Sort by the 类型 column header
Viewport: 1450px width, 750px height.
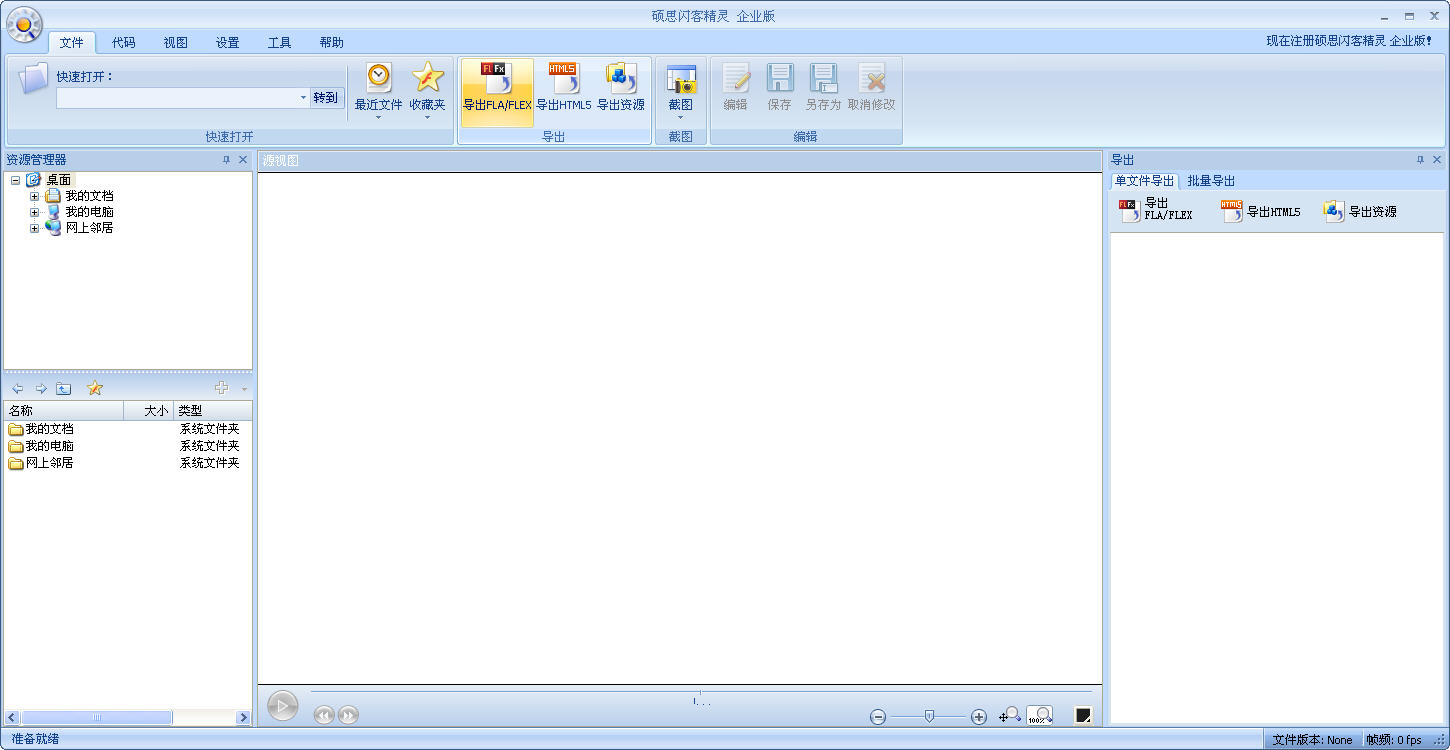pyautogui.click(x=213, y=411)
